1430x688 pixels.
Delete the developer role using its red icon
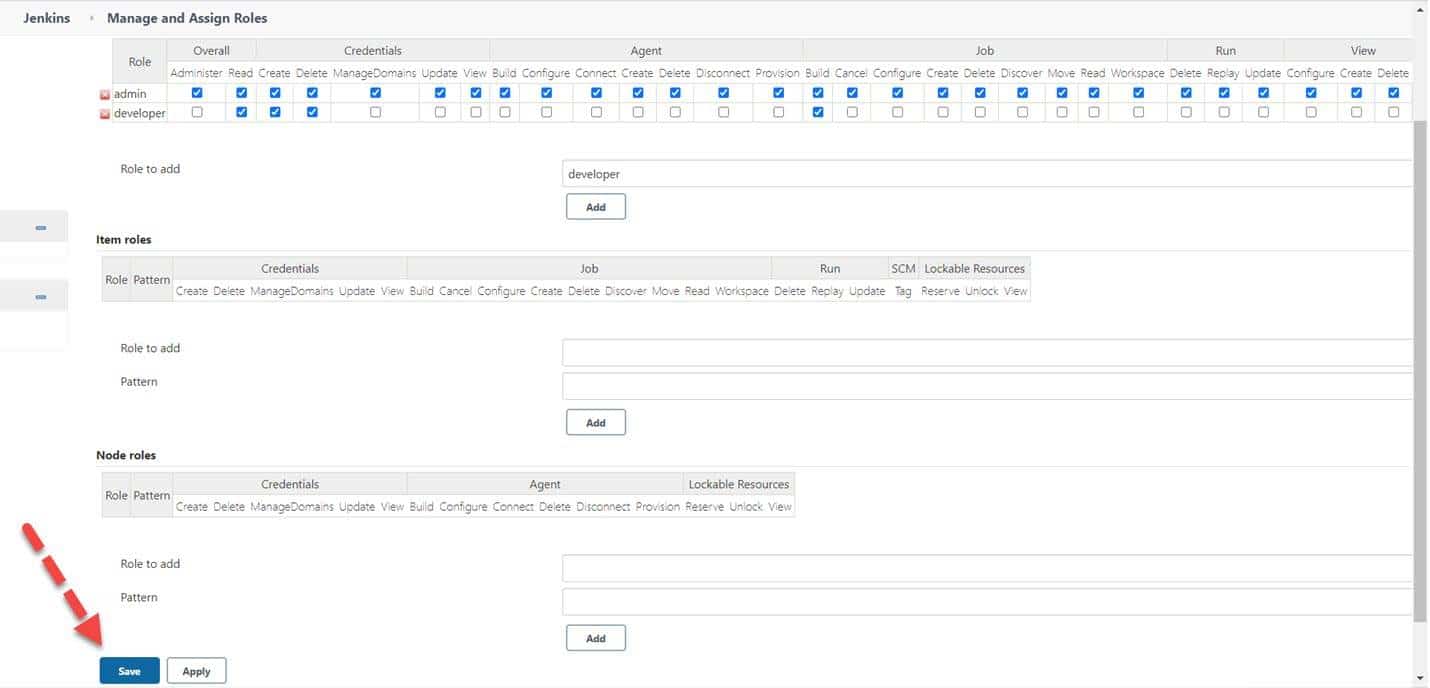pyautogui.click(x=104, y=113)
